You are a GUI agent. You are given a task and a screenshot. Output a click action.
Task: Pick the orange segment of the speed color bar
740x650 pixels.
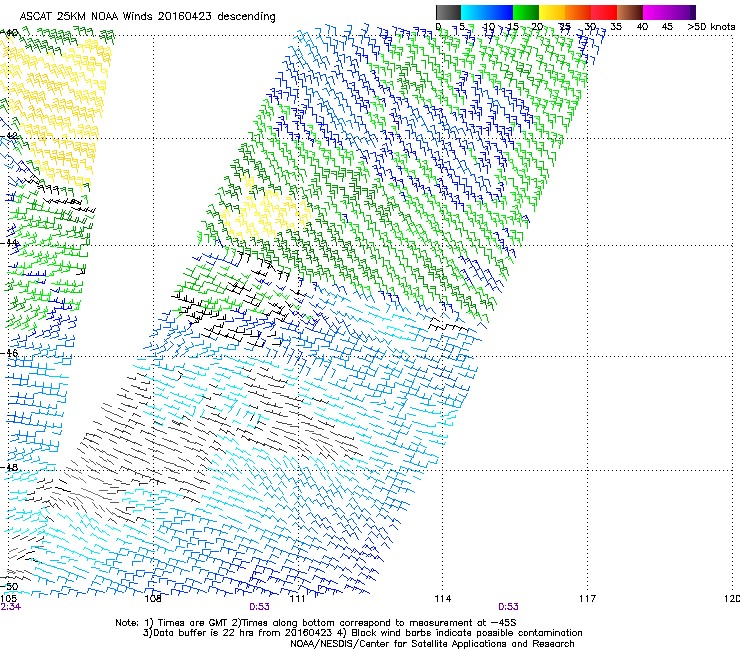(x=578, y=12)
